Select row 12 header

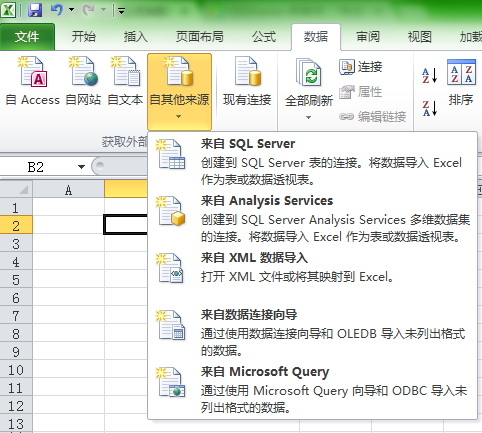16,406
